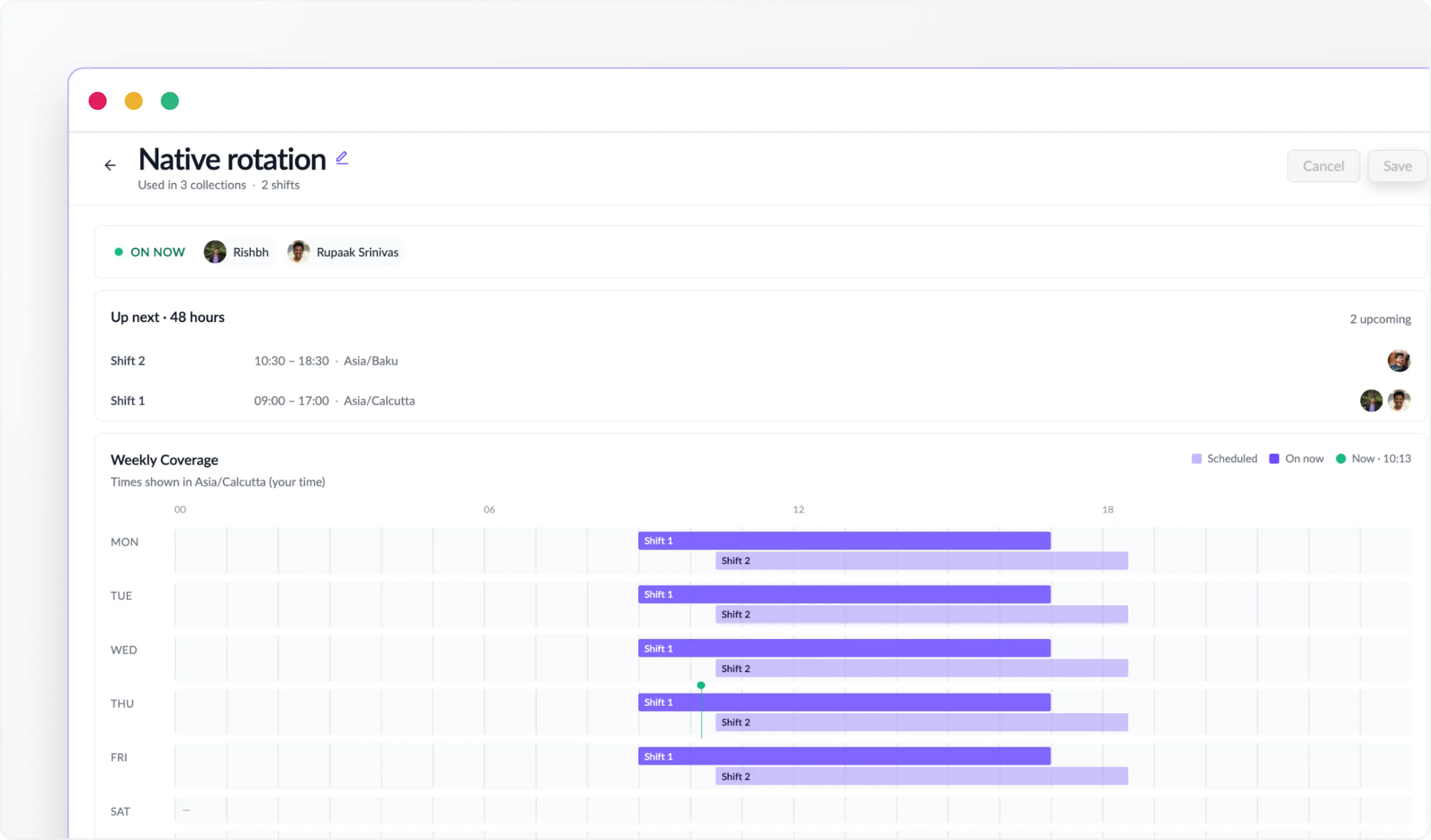Screen dimensions: 1431x840
Task: Open Rupaak Srinivas avatar in On Now
Action: pyautogui.click(x=299, y=252)
